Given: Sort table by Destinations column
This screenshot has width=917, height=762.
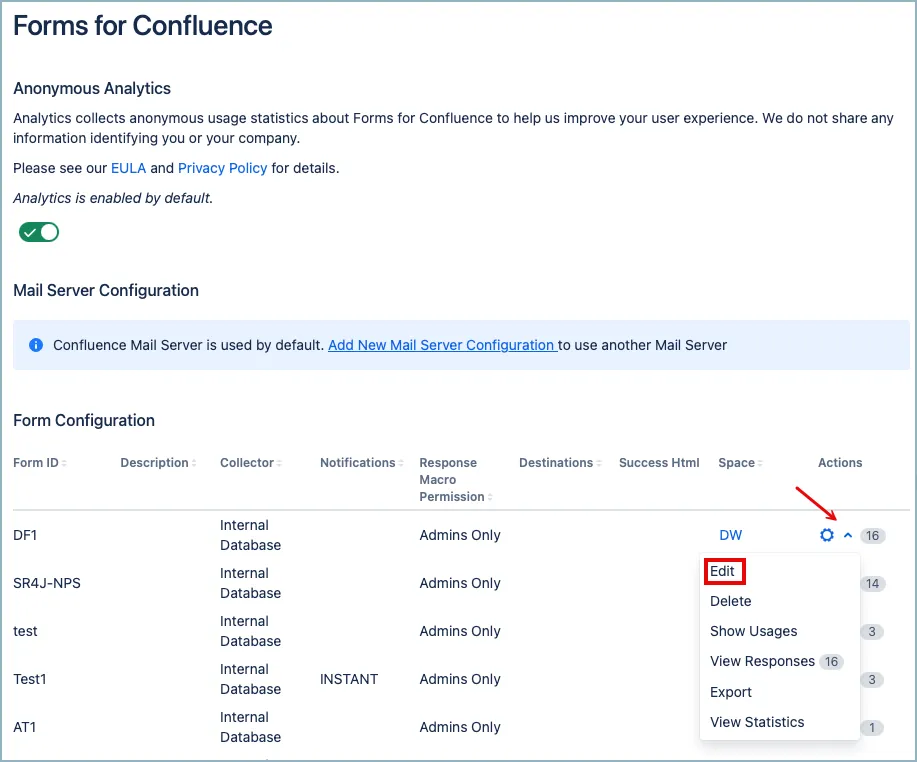Looking at the screenshot, I should (560, 463).
